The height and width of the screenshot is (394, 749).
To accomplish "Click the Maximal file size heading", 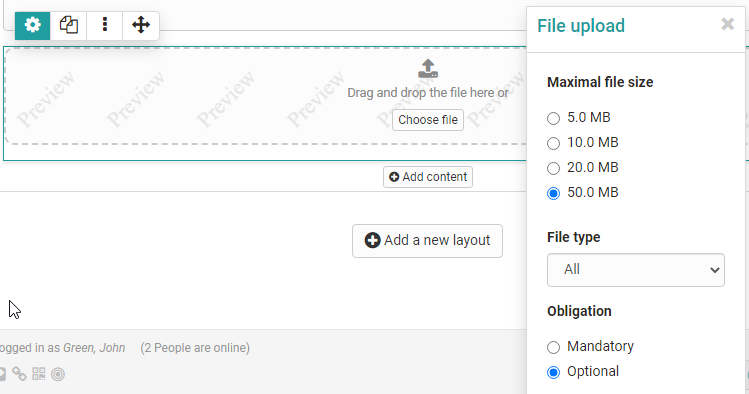I will click(600, 82).
